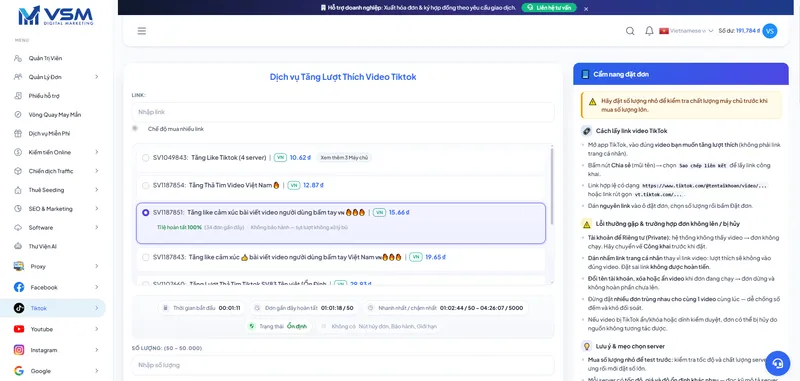
Task: Open the support headset chat bubble
Action: click(x=778, y=363)
